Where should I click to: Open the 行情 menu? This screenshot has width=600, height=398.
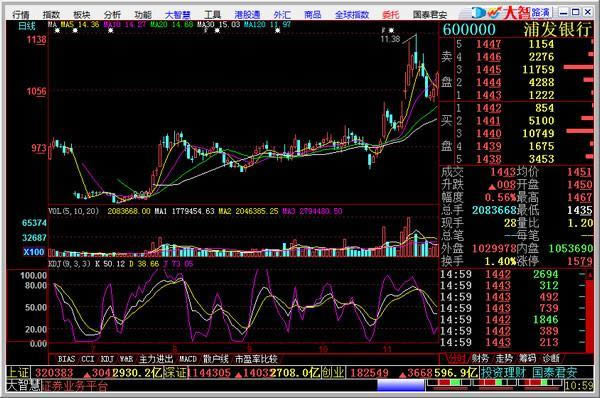point(21,15)
